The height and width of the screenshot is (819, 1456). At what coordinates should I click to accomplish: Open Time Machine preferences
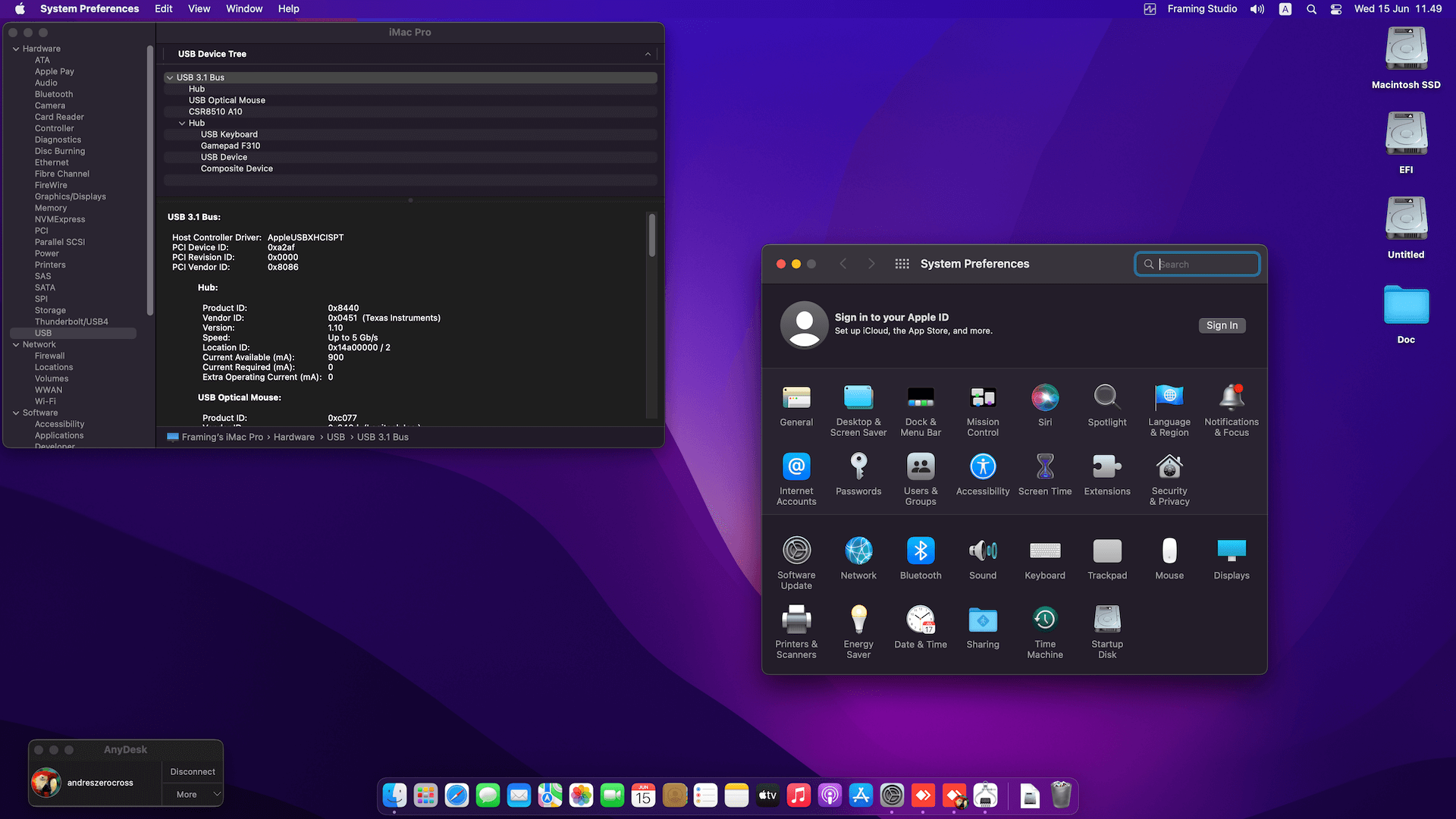1045,620
